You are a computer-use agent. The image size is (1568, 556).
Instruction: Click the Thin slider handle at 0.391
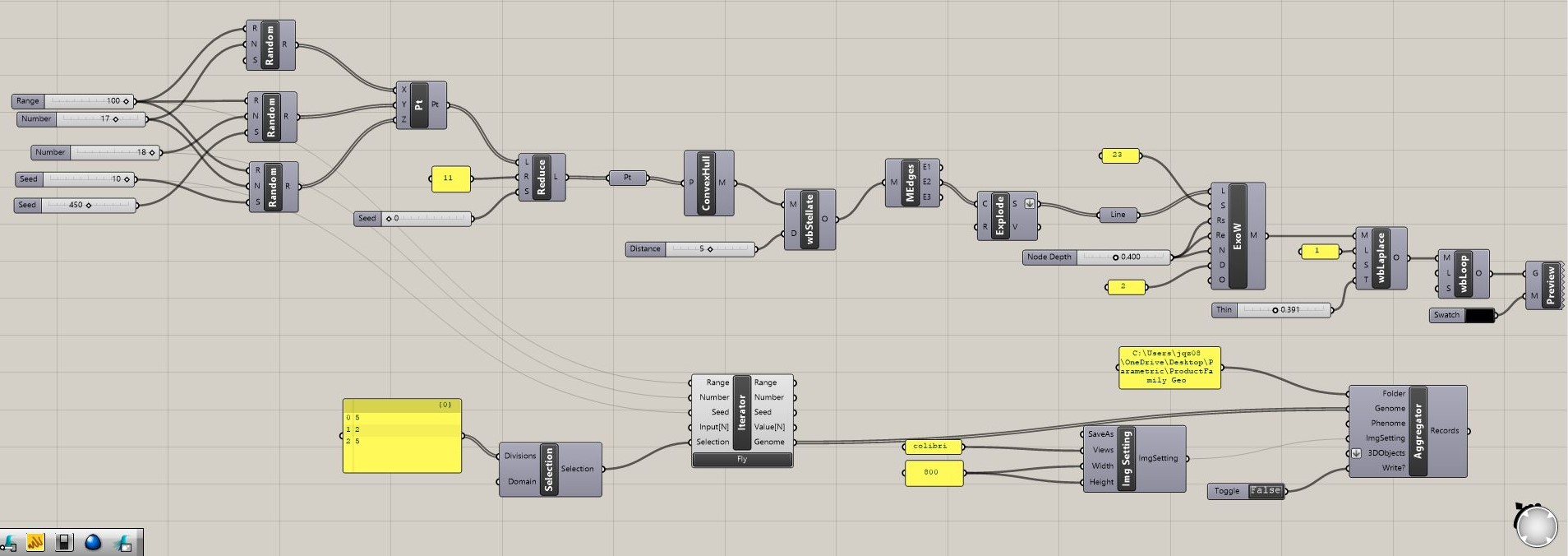[x=1275, y=310]
